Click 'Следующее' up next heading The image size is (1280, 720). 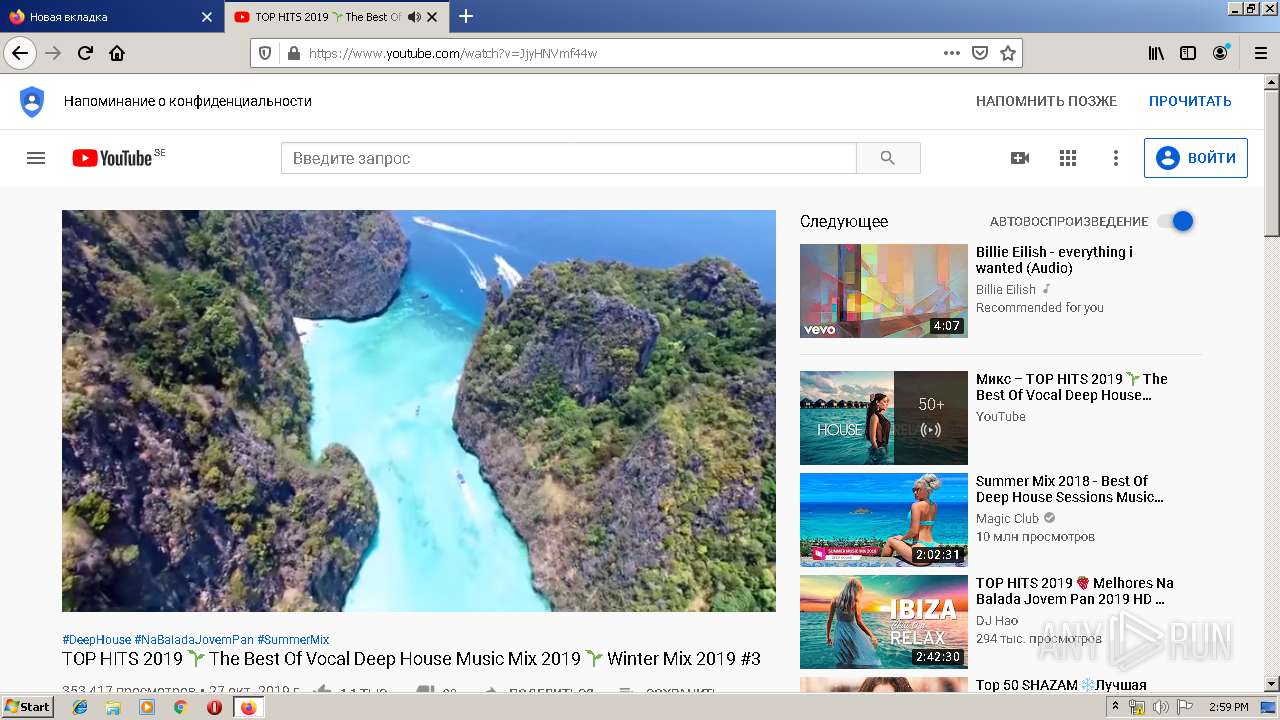coord(844,222)
